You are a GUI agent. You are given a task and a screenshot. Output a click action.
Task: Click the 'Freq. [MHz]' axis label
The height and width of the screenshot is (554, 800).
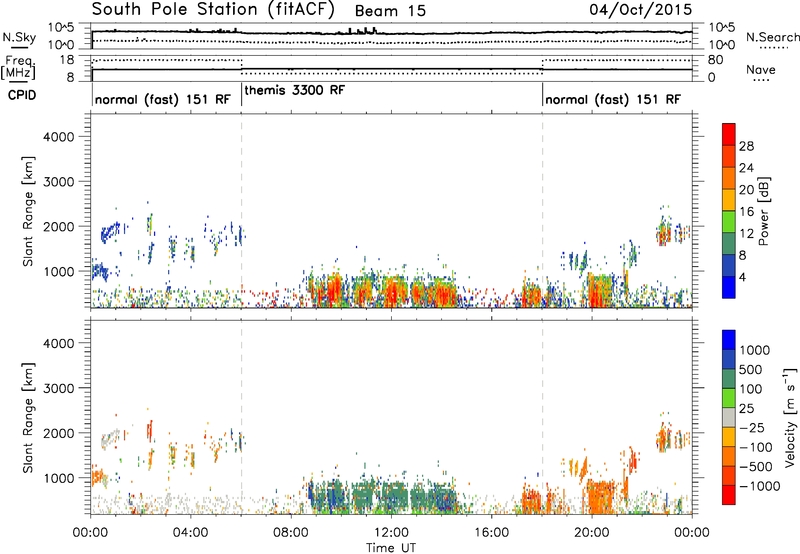coord(18,67)
